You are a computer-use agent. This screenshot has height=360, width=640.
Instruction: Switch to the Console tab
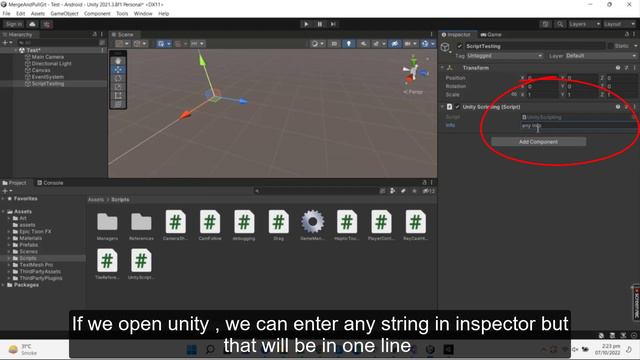[x=50, y=183]
